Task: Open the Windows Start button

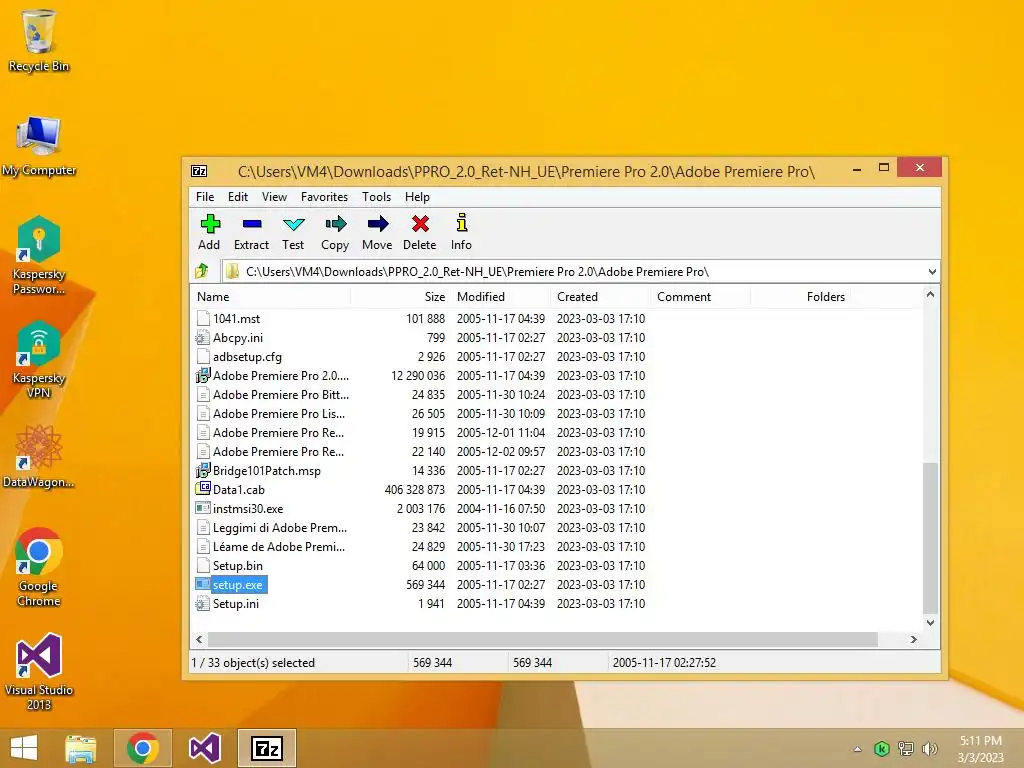Action: [24, 748]
